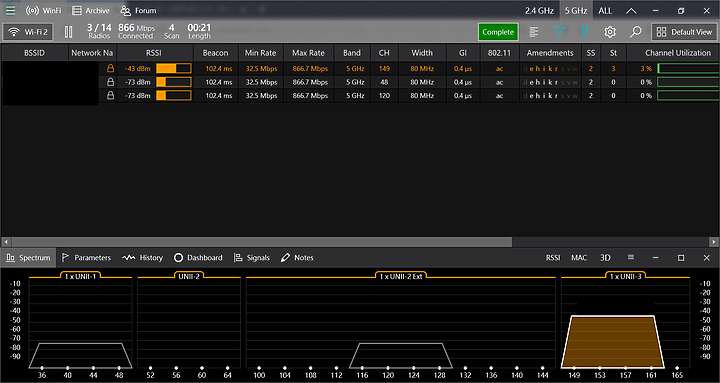720x383 pixels.
Task: Select the Wi-Fi 2 adapter button
Action: [28, 32]
